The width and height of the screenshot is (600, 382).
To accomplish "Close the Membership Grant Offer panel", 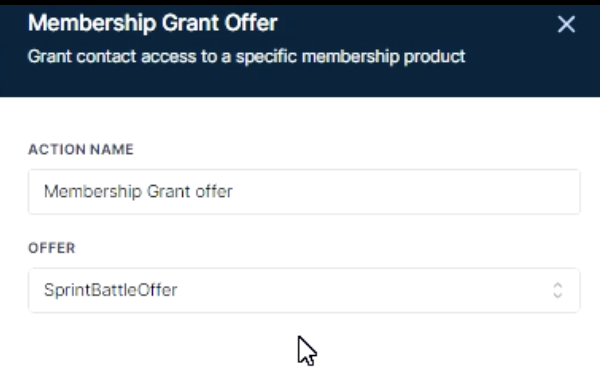I will tap(566, 24).
